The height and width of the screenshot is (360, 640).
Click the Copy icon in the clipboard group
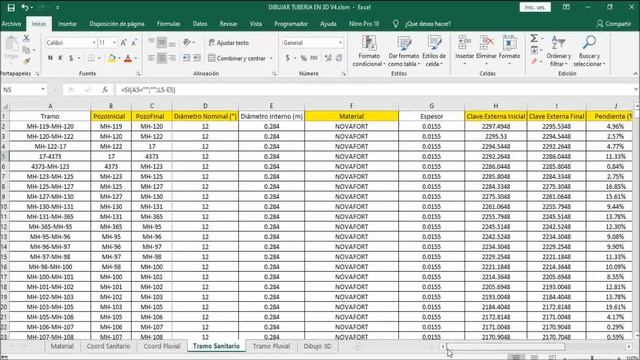click(26, 50)
